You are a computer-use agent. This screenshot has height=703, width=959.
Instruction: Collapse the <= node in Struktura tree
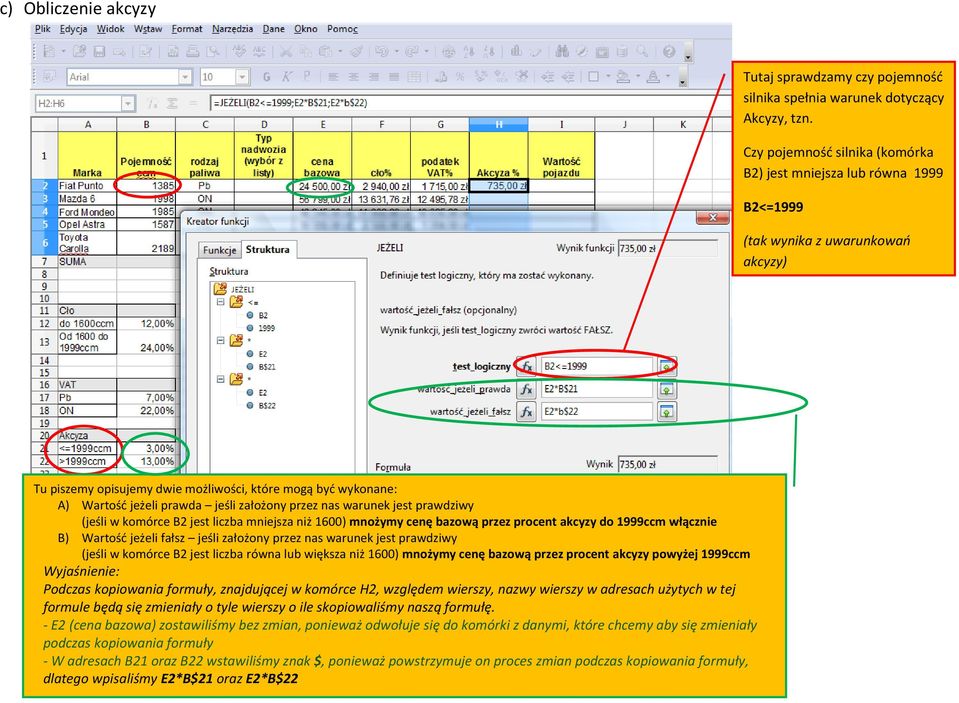[221, 302]
